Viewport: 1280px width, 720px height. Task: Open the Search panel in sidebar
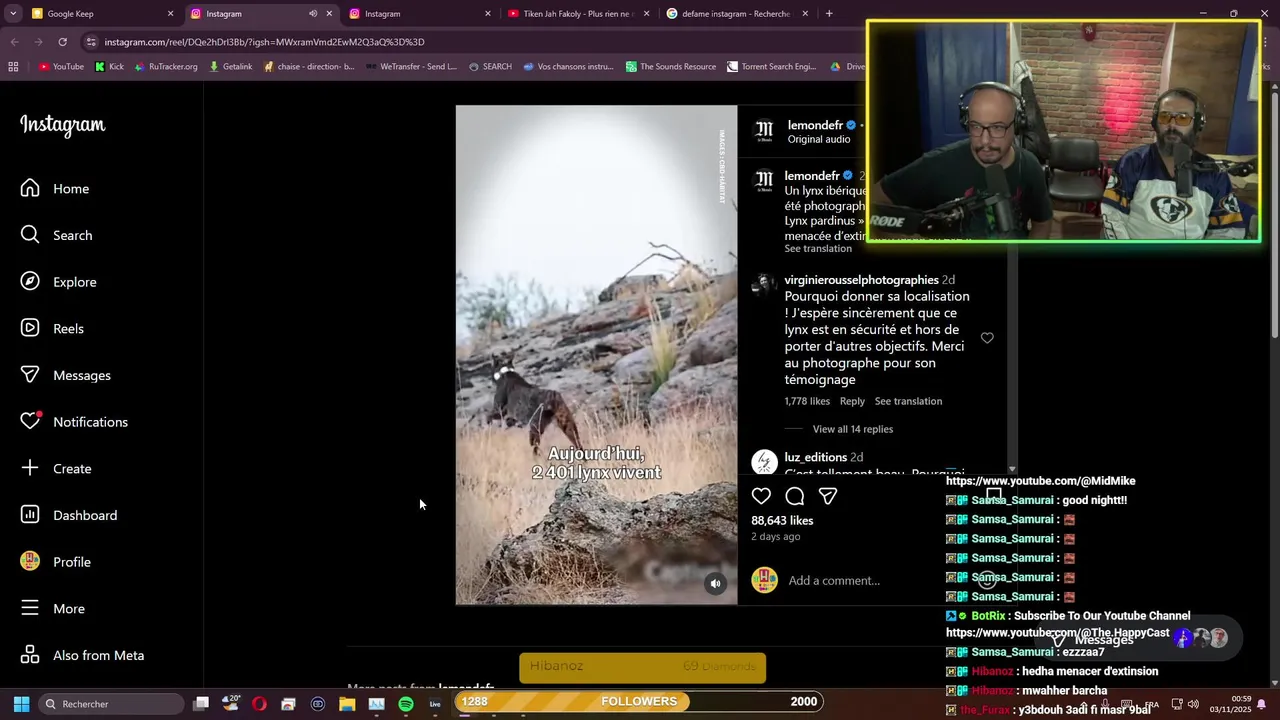56,235
